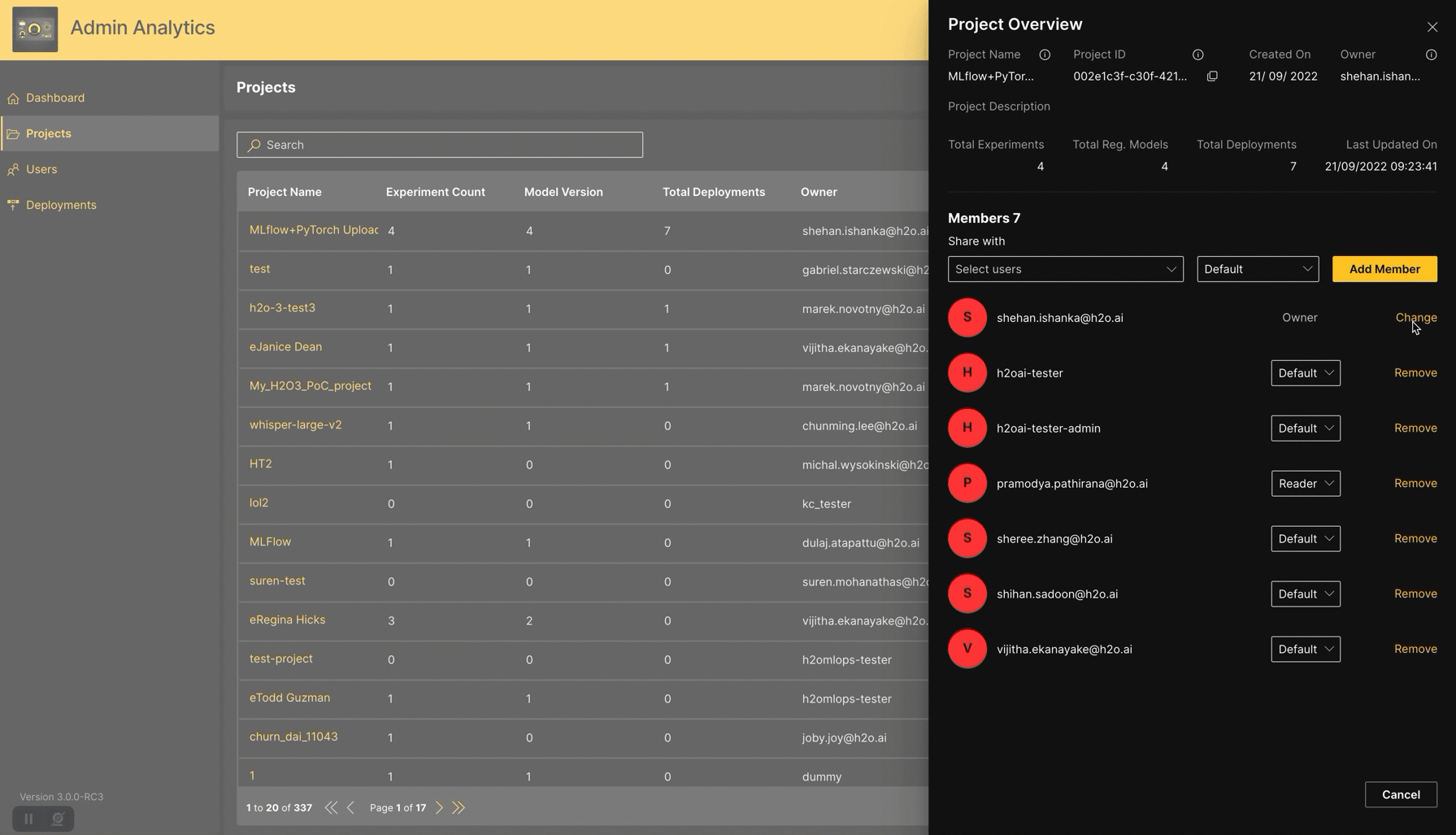The width and height of the screenshot is (1456, 835).
Task: Close the Project Overview panel
Action: pos(1432,27)
